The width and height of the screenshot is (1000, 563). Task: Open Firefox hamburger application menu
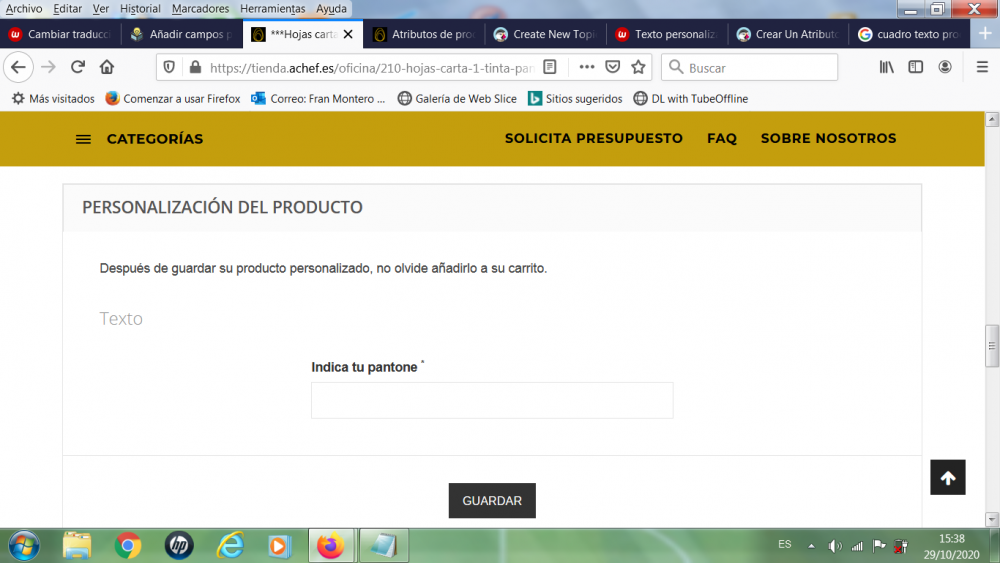pos(982,67)
